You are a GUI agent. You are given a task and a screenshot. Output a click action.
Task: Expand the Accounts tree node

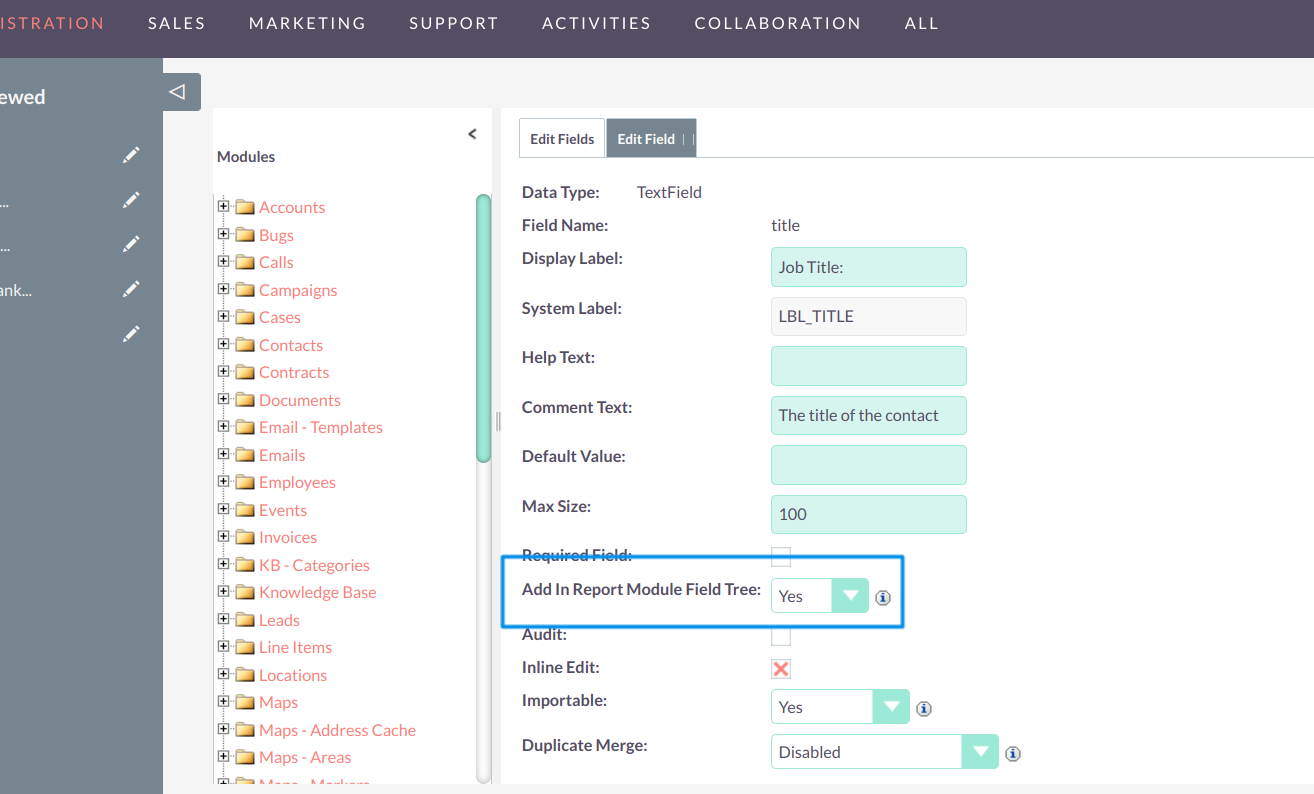pyautogui.click(x=224, y=207)
